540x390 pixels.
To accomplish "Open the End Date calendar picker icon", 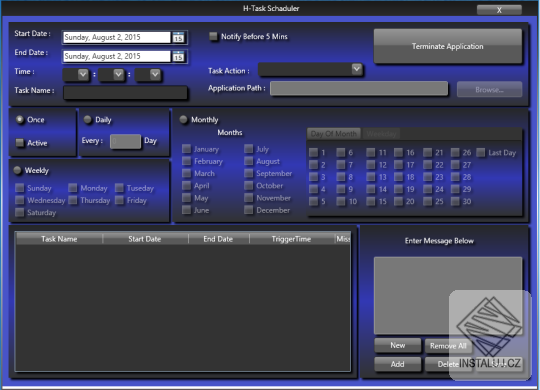I will [x=178, y=56].
